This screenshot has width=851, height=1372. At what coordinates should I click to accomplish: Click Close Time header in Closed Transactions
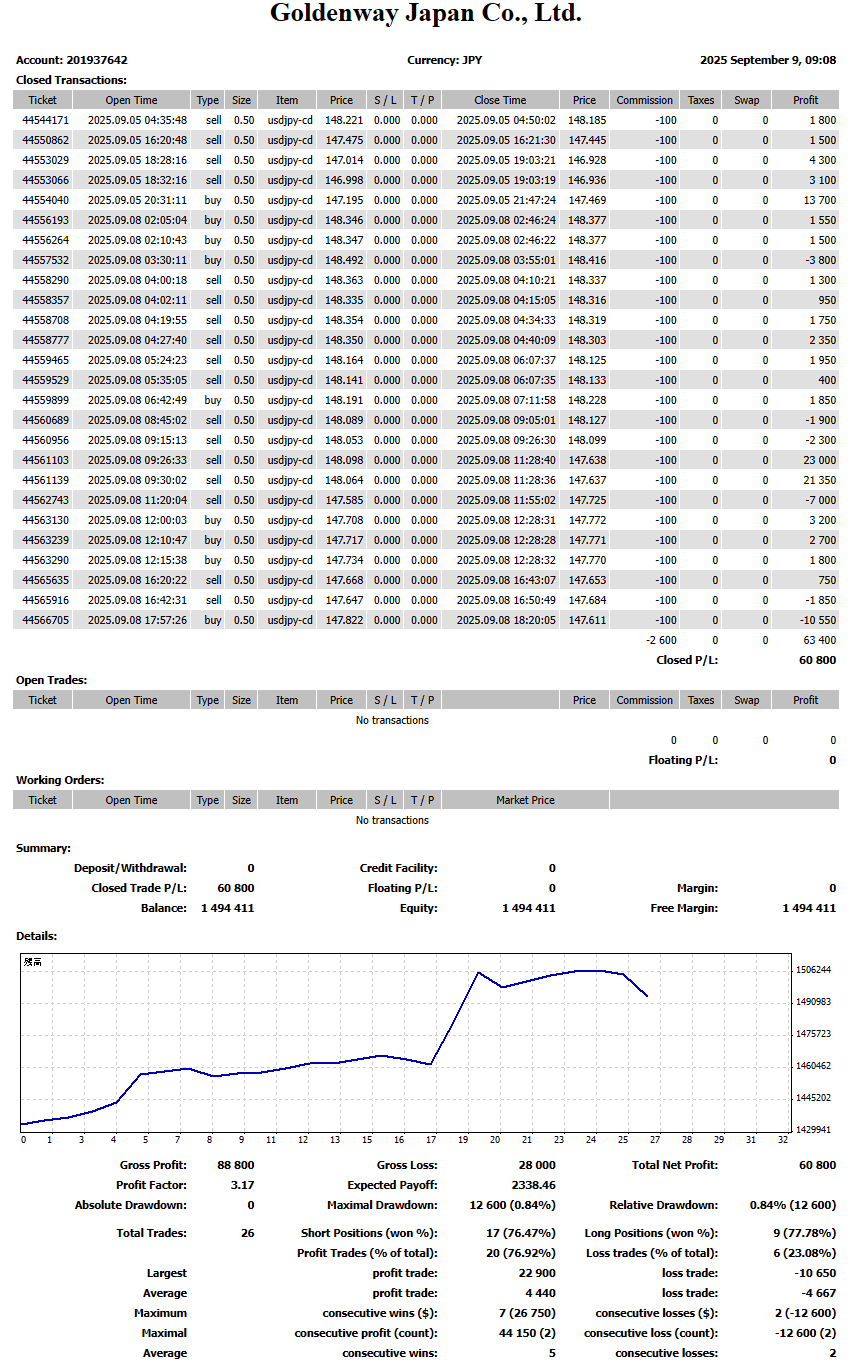[x=500, y=100]
